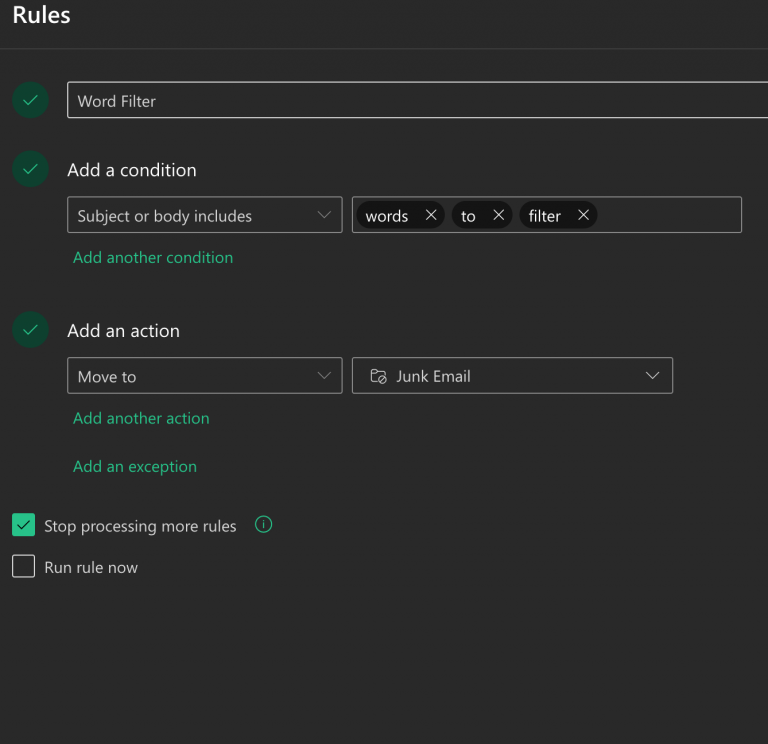Click the green checkmark beside Add an action
The width and height of the screenshot is (768, 744).
tap(30, 330)
